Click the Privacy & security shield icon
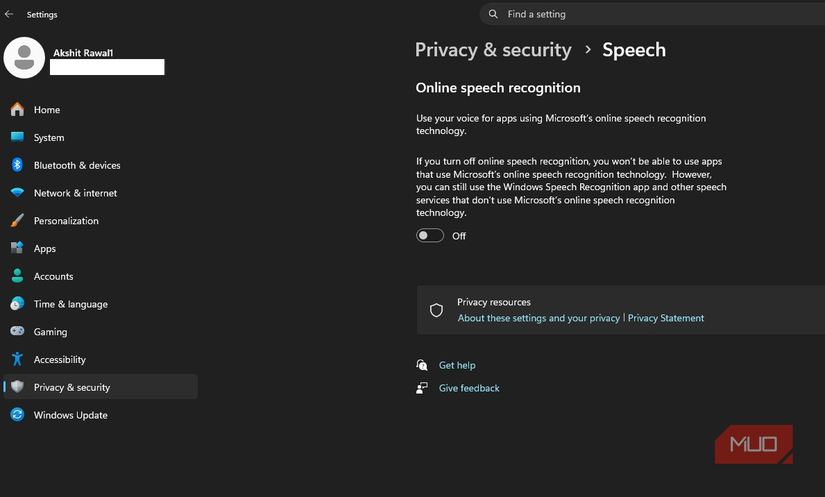This screenshot has width=825, height=497. [17, 387]
